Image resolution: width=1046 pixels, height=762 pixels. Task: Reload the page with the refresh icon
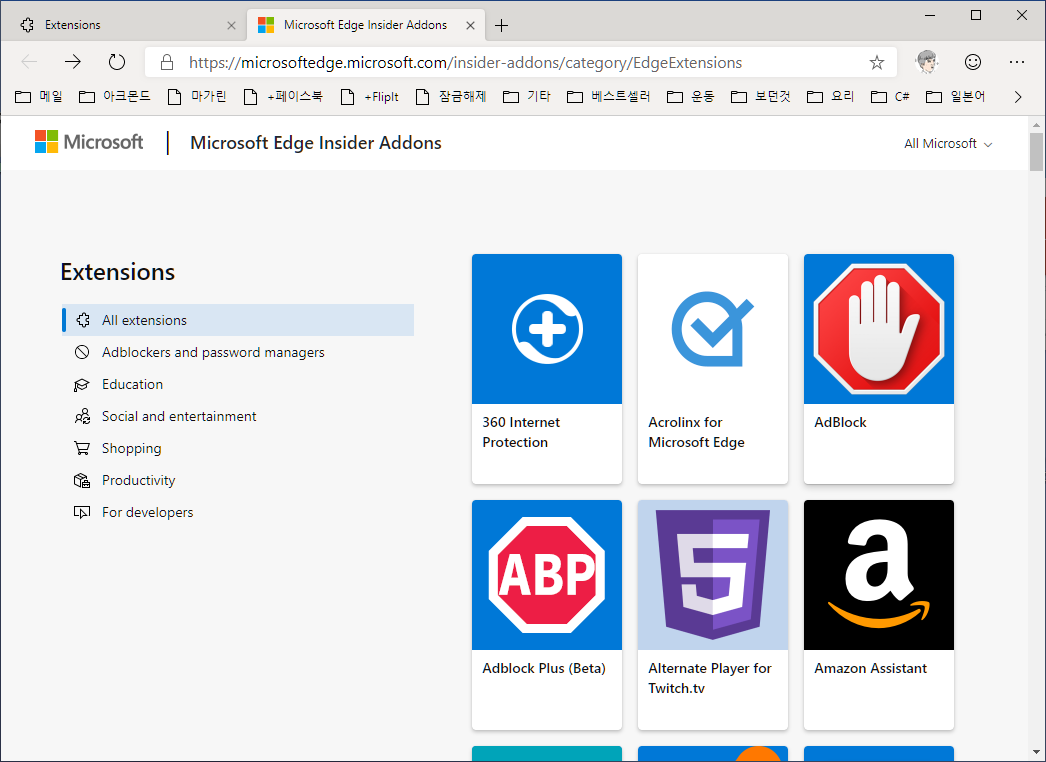point(117,62)
